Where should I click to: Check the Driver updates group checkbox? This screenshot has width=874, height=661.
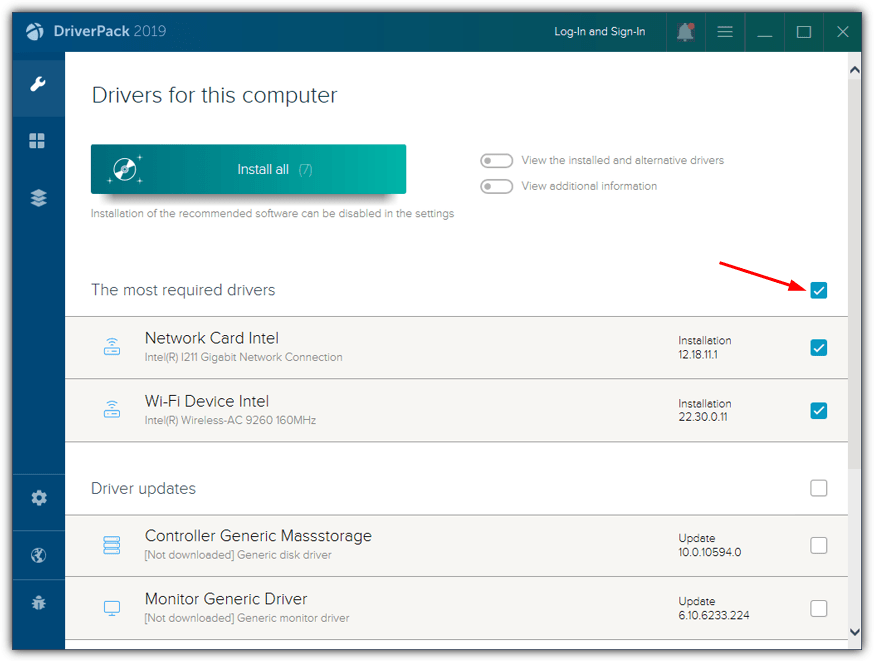(818, 488)
